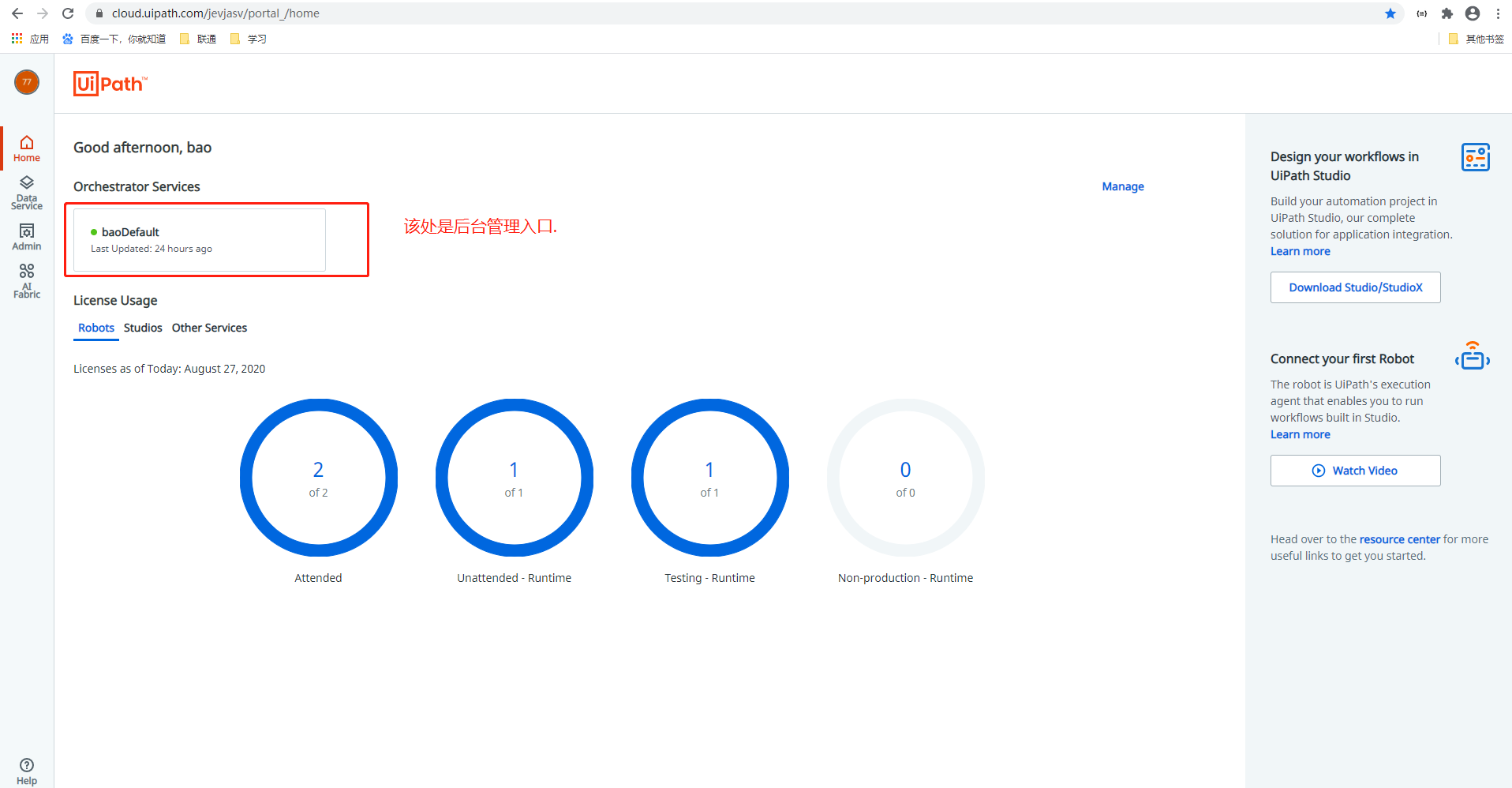Open Home in the left sidebar
Viewport: 1512px width, 788px height.
tap(26, 148)
